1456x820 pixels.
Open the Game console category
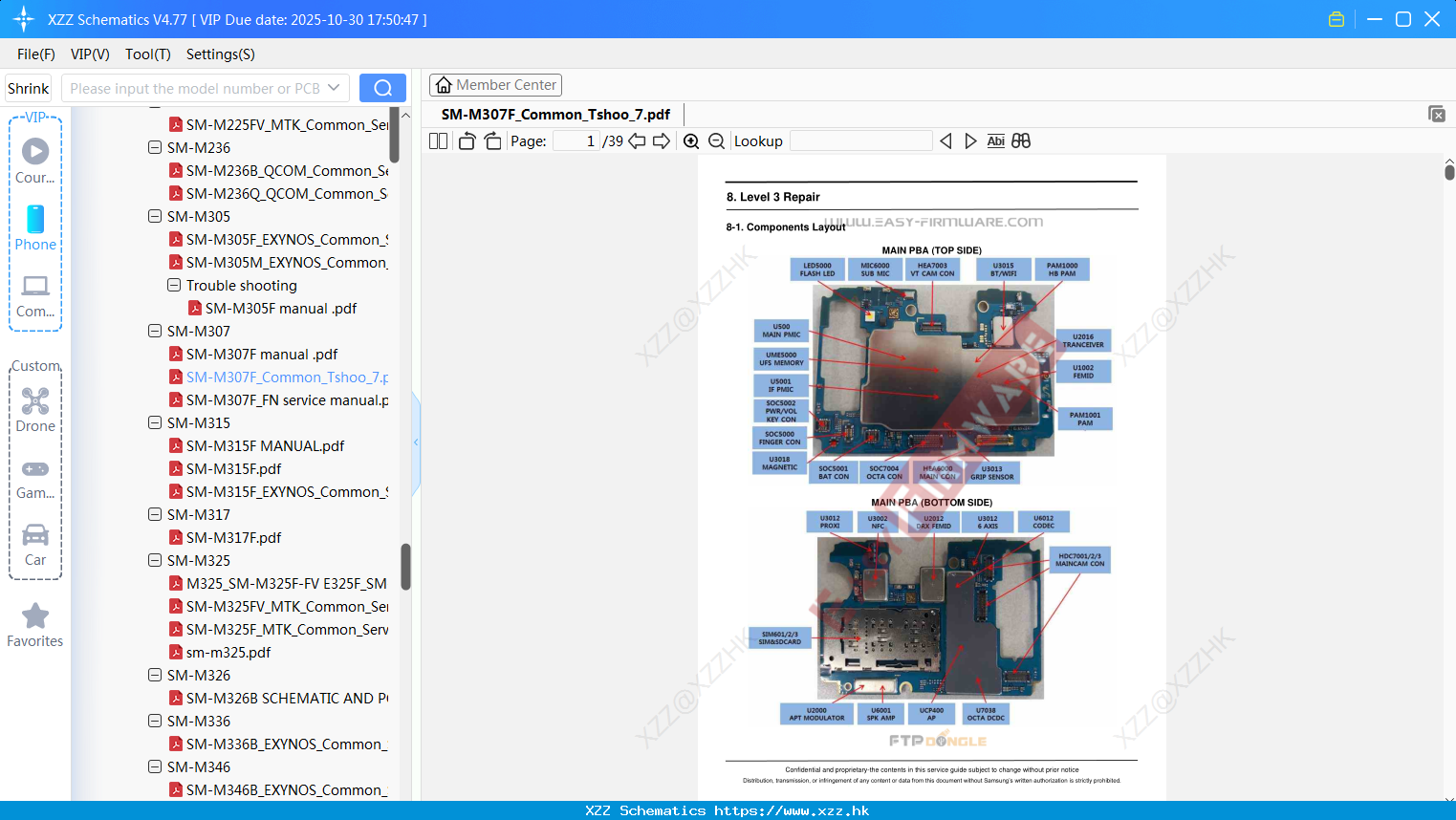(35, 478)
